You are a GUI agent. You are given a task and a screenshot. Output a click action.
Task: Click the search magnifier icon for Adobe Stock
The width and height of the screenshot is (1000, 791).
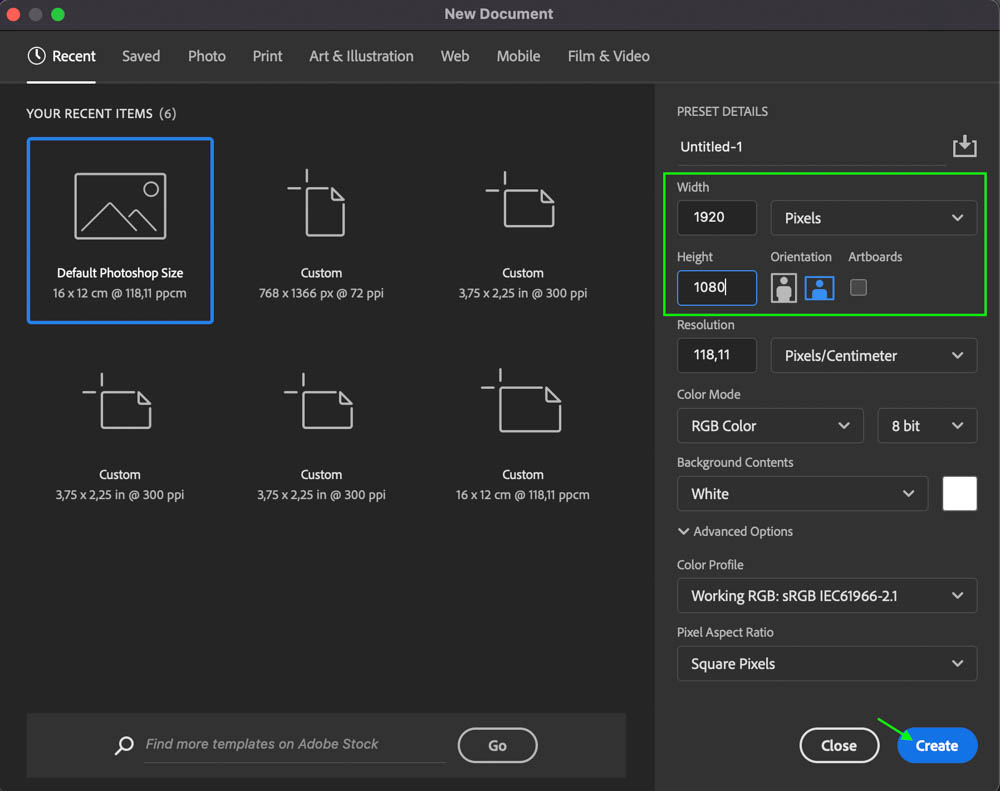(x=125, y=745)
